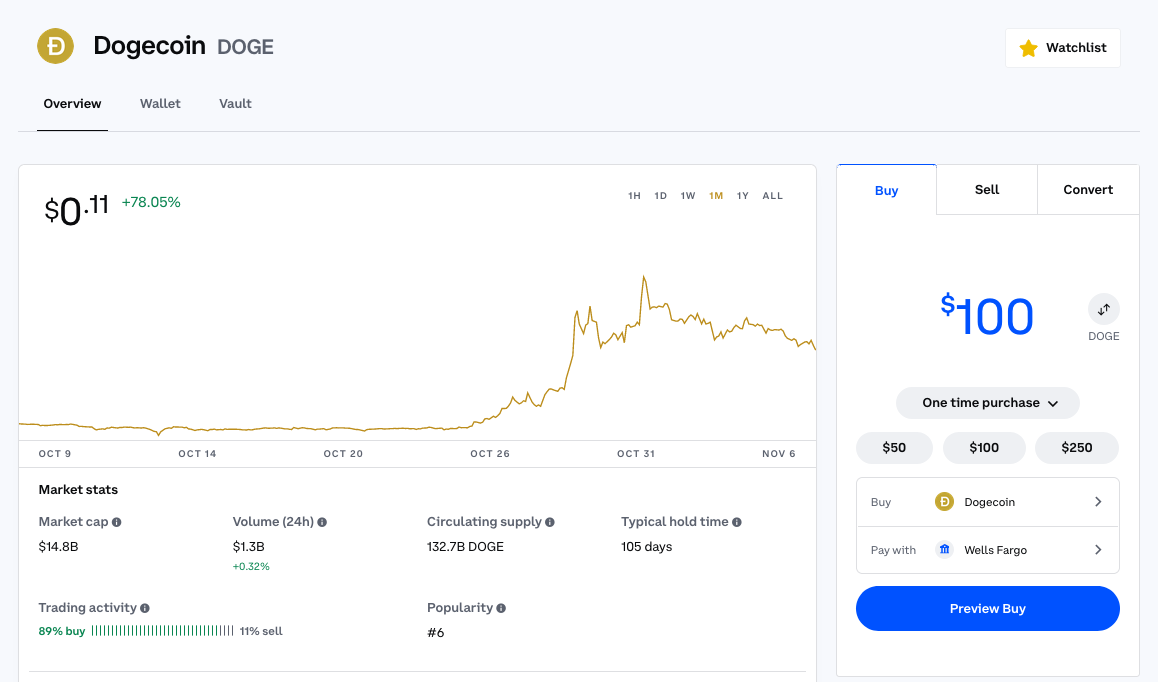
Task: Choose the $250 preset amount
Action: coord(1076,448)
